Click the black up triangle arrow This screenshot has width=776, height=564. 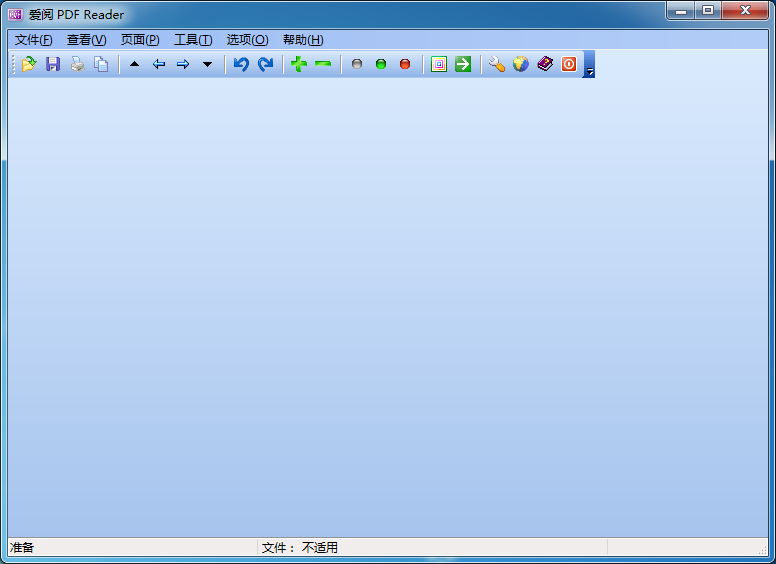135,64
